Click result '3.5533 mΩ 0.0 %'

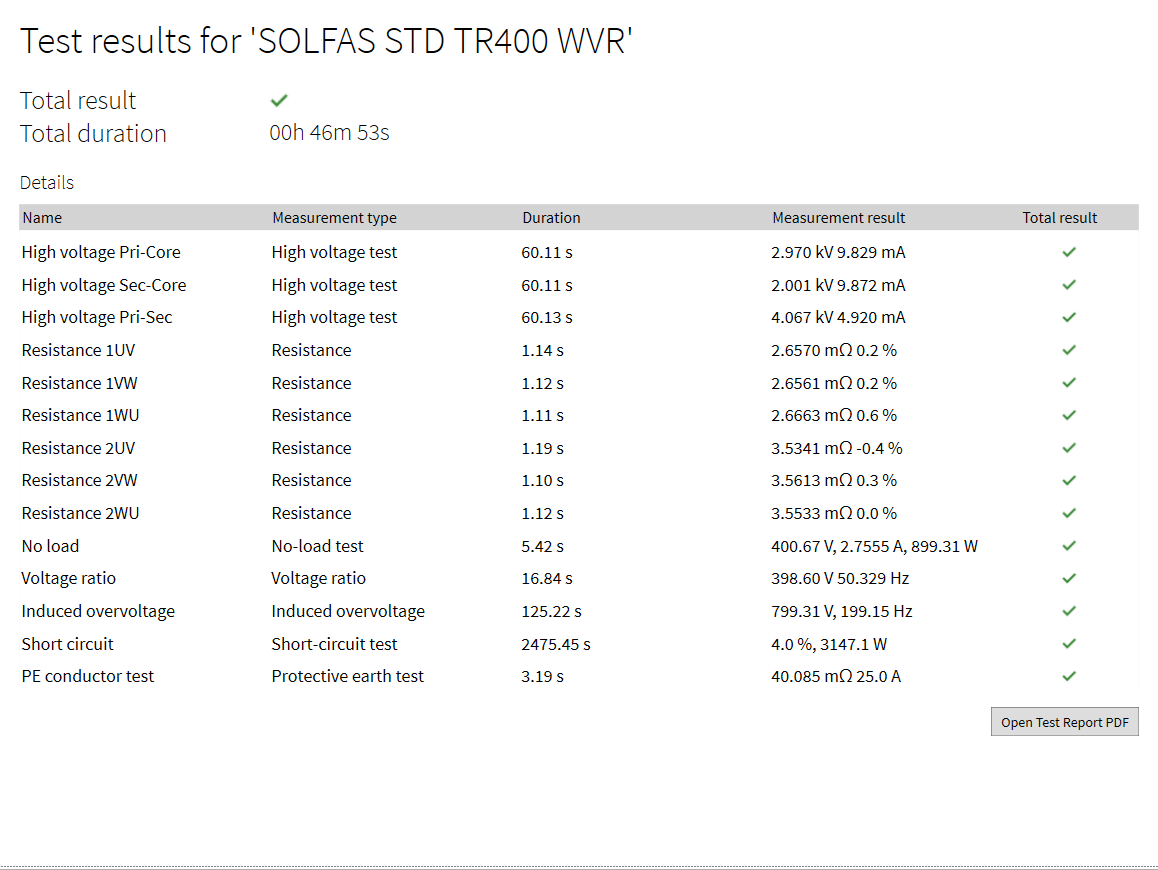click(x=834, y=513)
